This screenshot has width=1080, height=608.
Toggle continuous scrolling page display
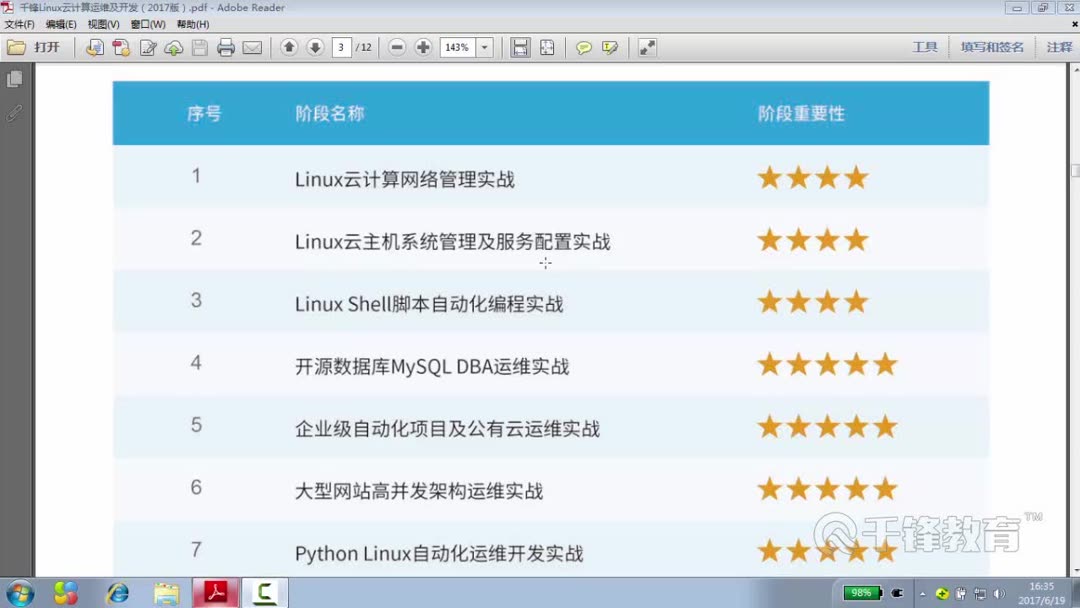pyautogui.click(x=519, y=46)
